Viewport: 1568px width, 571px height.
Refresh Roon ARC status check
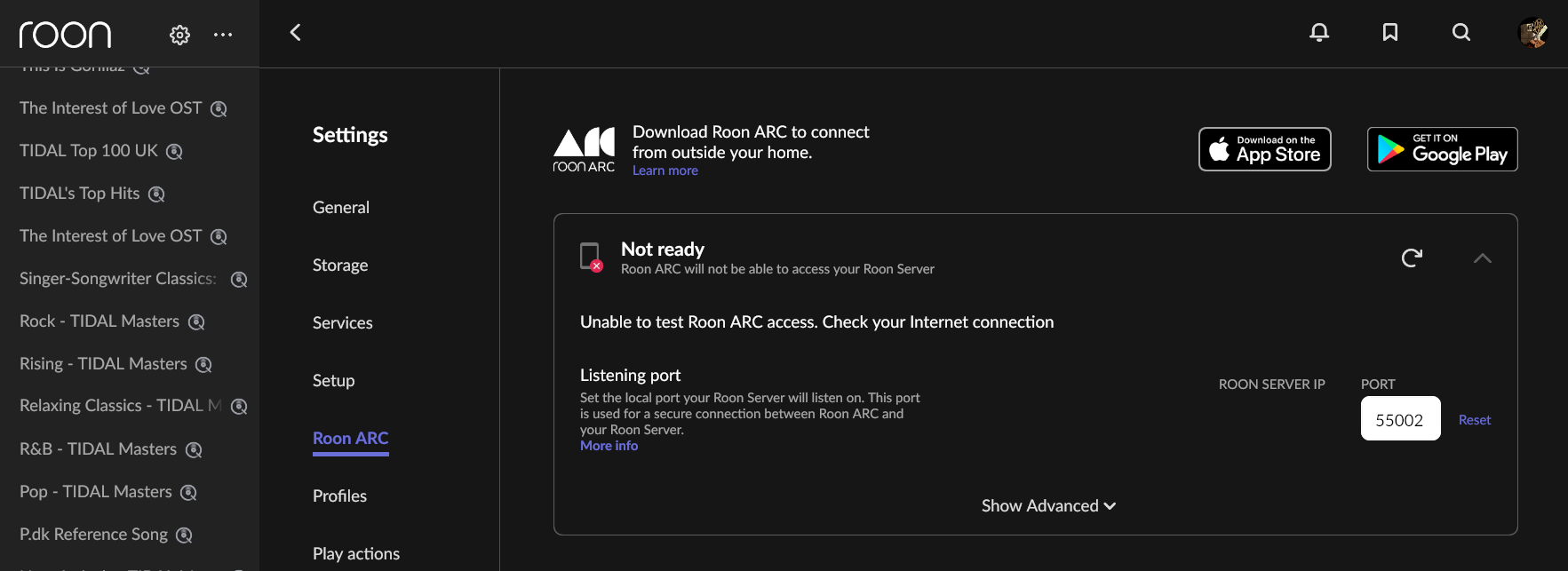click(x=1412, y=258)
